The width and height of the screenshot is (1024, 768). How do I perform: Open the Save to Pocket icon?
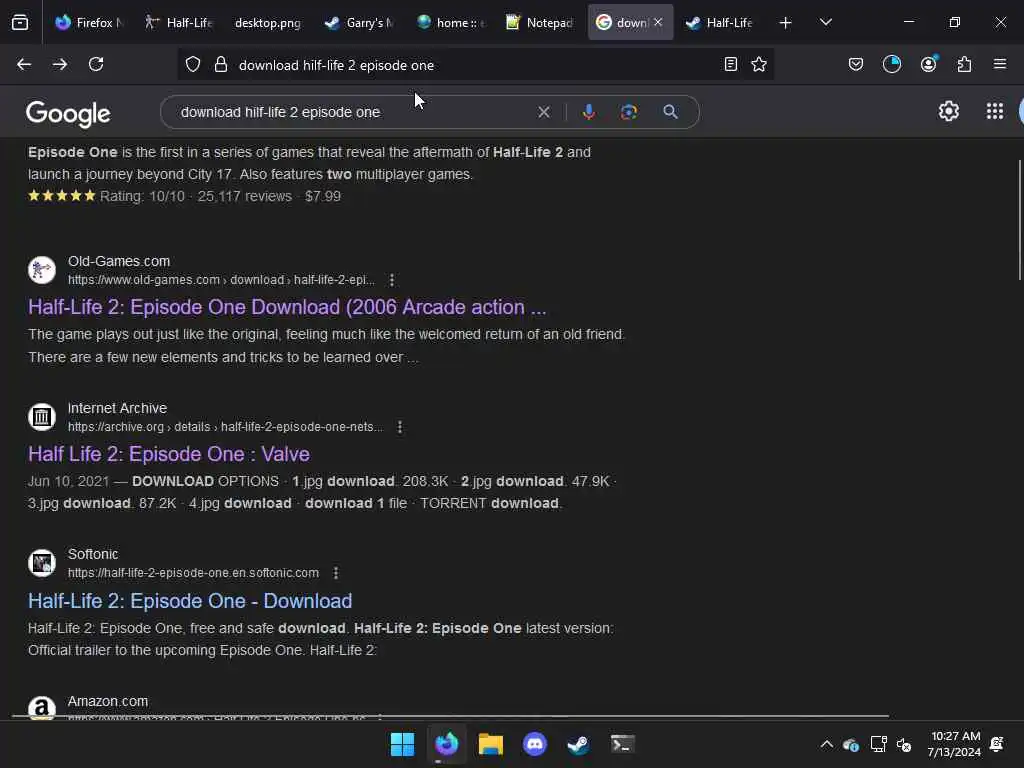(856, 64)
